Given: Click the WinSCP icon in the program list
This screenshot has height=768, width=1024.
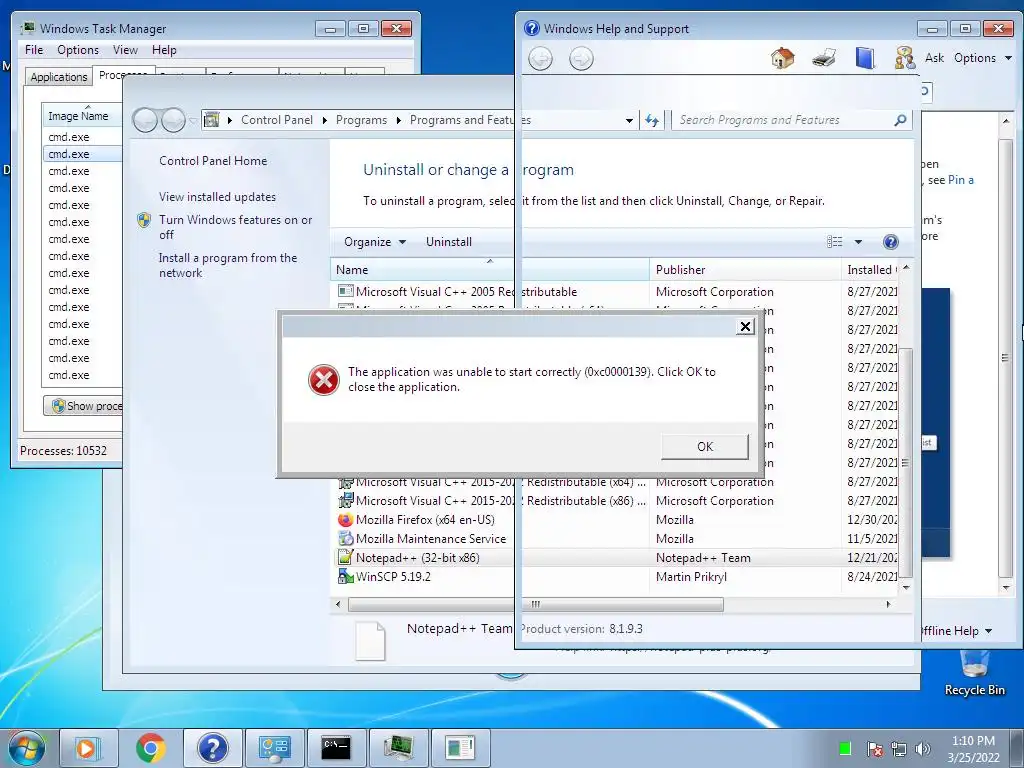Looking at the screenshot, I should click(345, 577).
